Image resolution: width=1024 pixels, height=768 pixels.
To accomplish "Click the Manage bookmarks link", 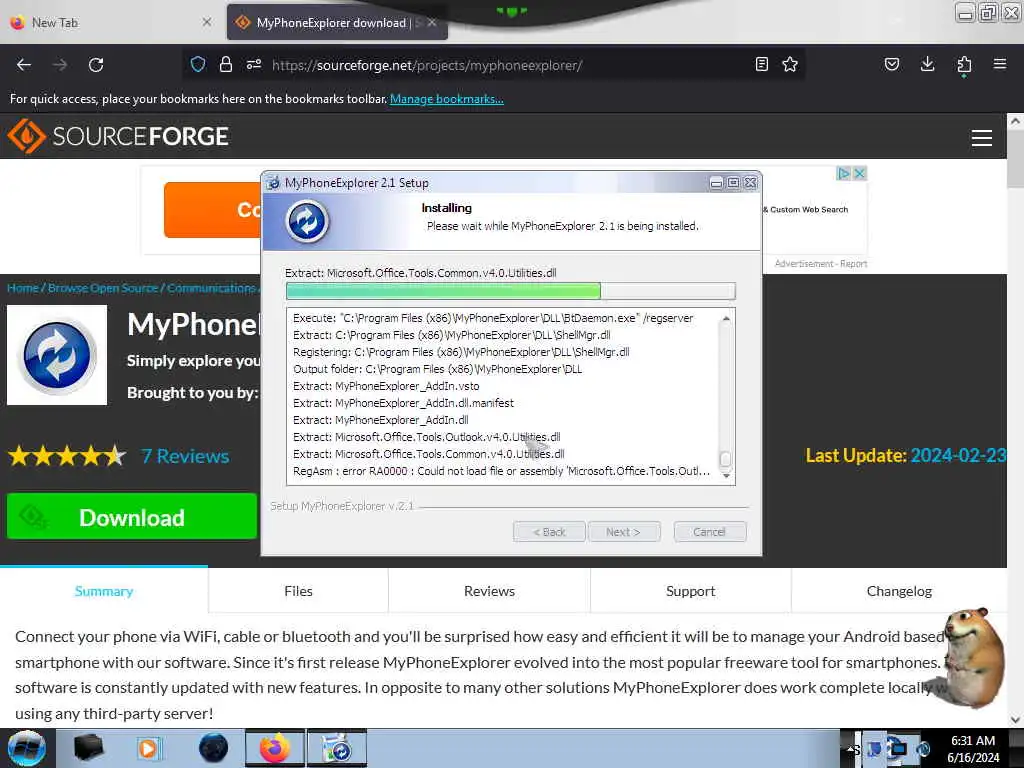I will pos(447,99).
